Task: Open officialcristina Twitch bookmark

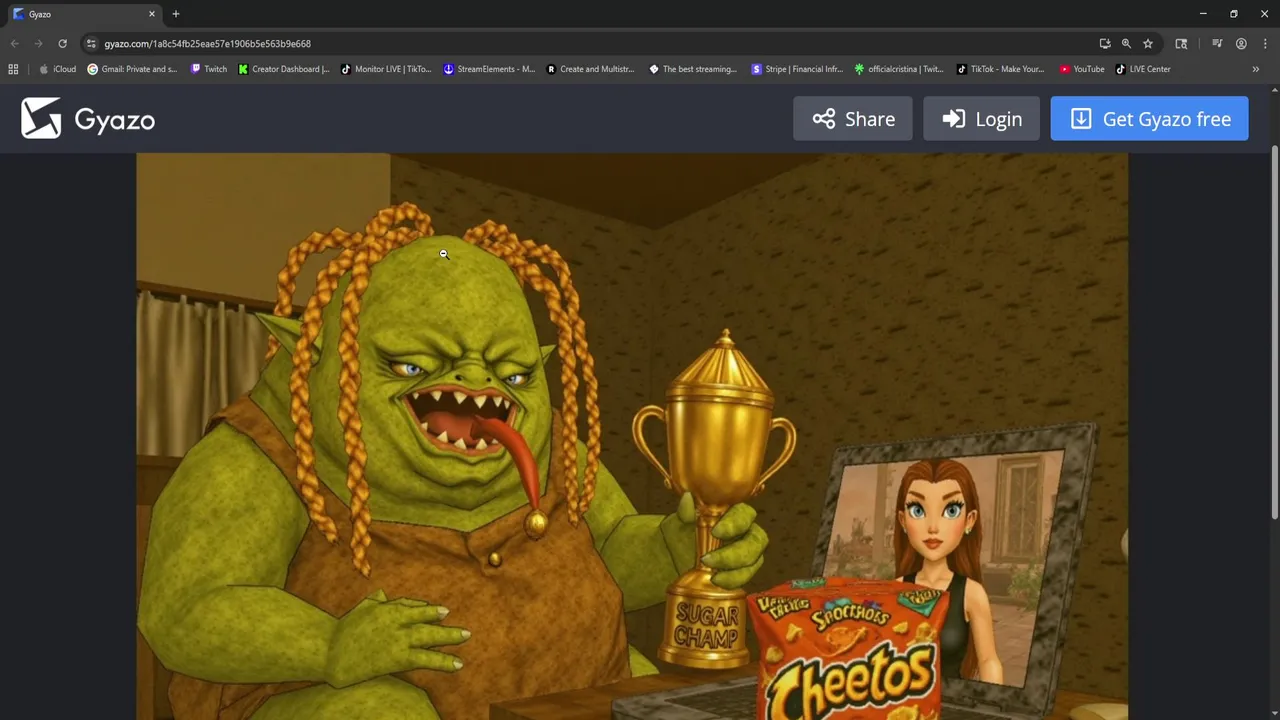Action: [898, 69]
